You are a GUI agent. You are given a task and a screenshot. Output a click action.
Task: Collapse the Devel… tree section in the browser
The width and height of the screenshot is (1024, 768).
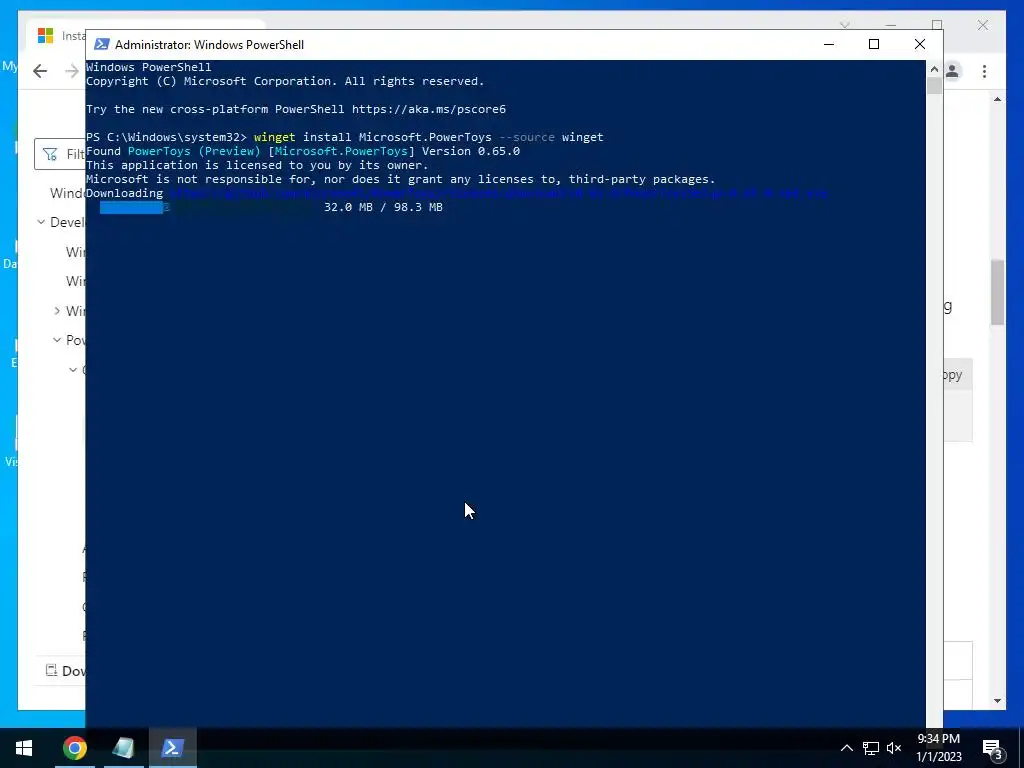41,222
